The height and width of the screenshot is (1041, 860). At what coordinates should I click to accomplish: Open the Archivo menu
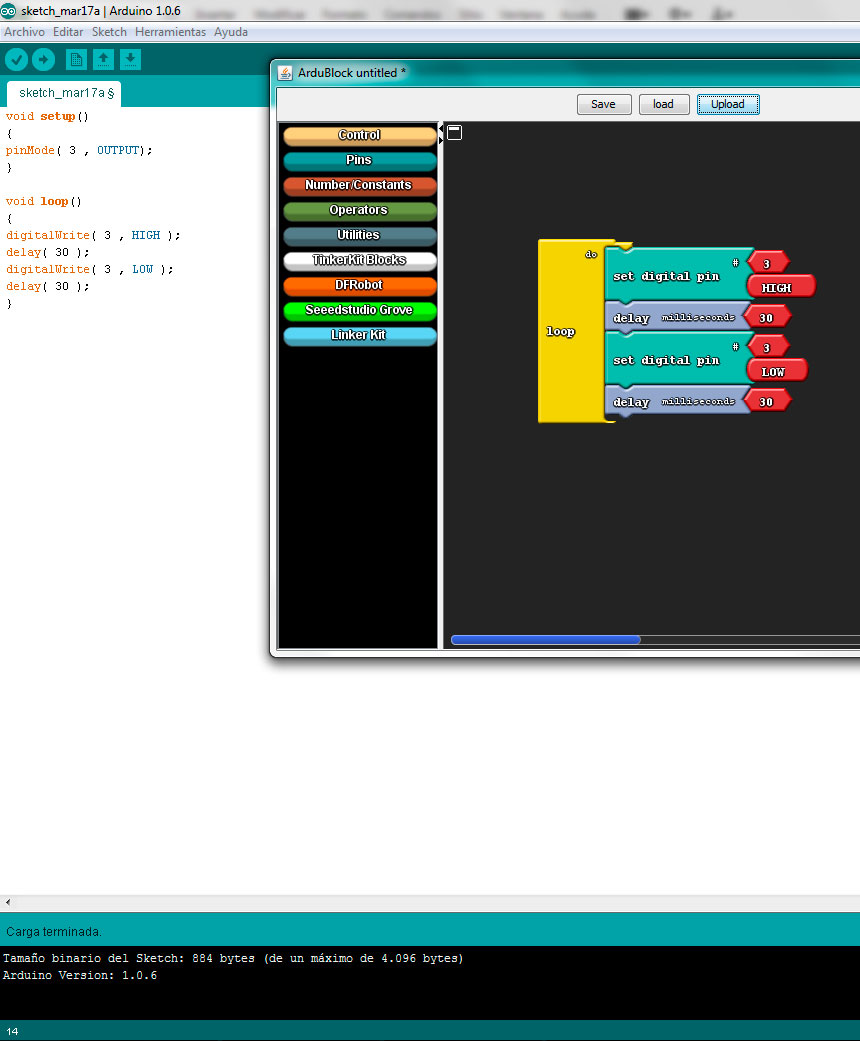25,32
